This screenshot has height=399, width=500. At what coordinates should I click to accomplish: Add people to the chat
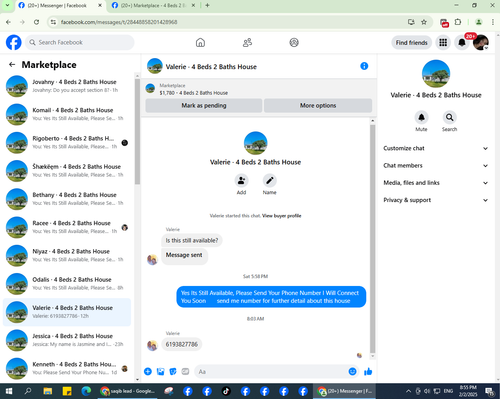point(241,180)
